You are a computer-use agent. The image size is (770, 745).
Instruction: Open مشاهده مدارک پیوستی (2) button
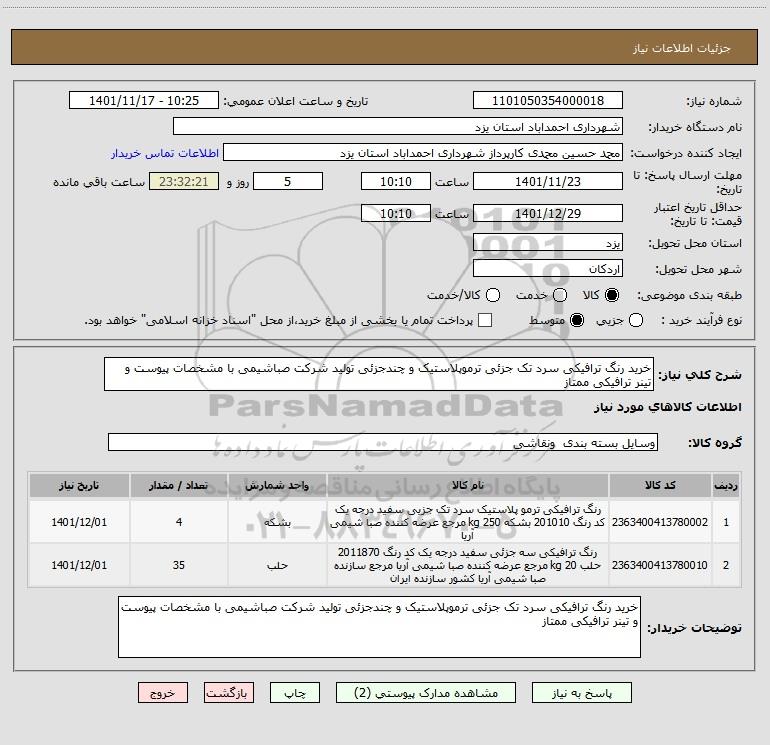click(x=426, y=692)
